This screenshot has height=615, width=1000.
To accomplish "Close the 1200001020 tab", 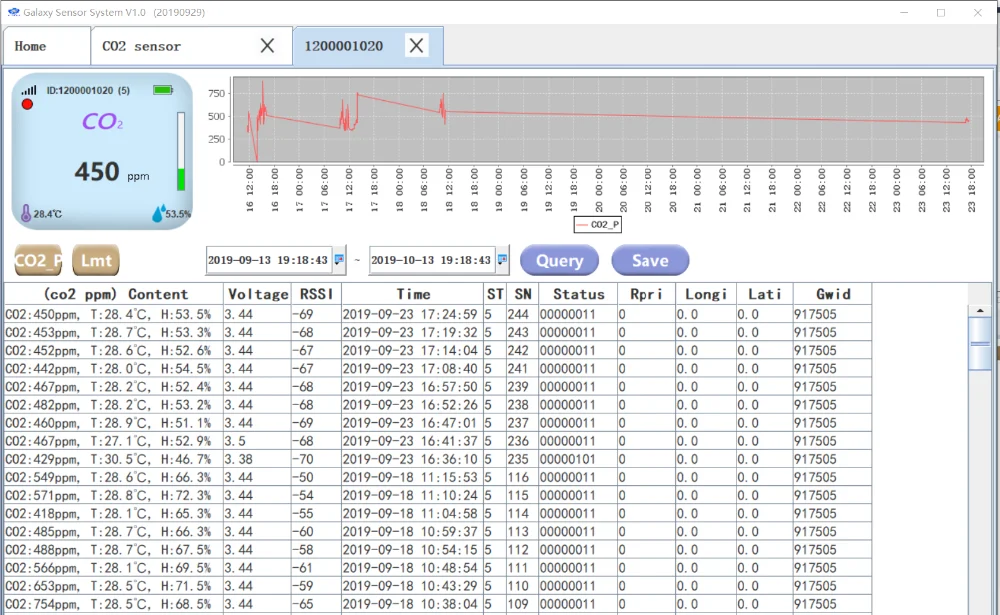I will tap(417, 46).
